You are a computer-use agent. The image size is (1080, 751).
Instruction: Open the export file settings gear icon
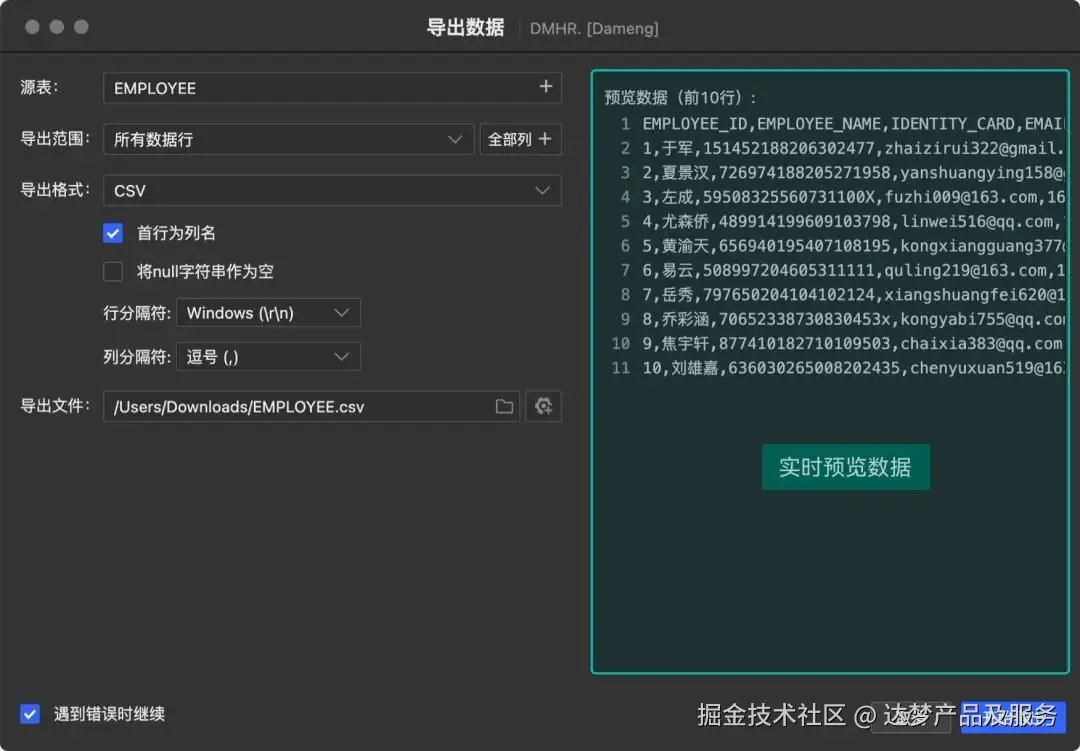point(543,407)
